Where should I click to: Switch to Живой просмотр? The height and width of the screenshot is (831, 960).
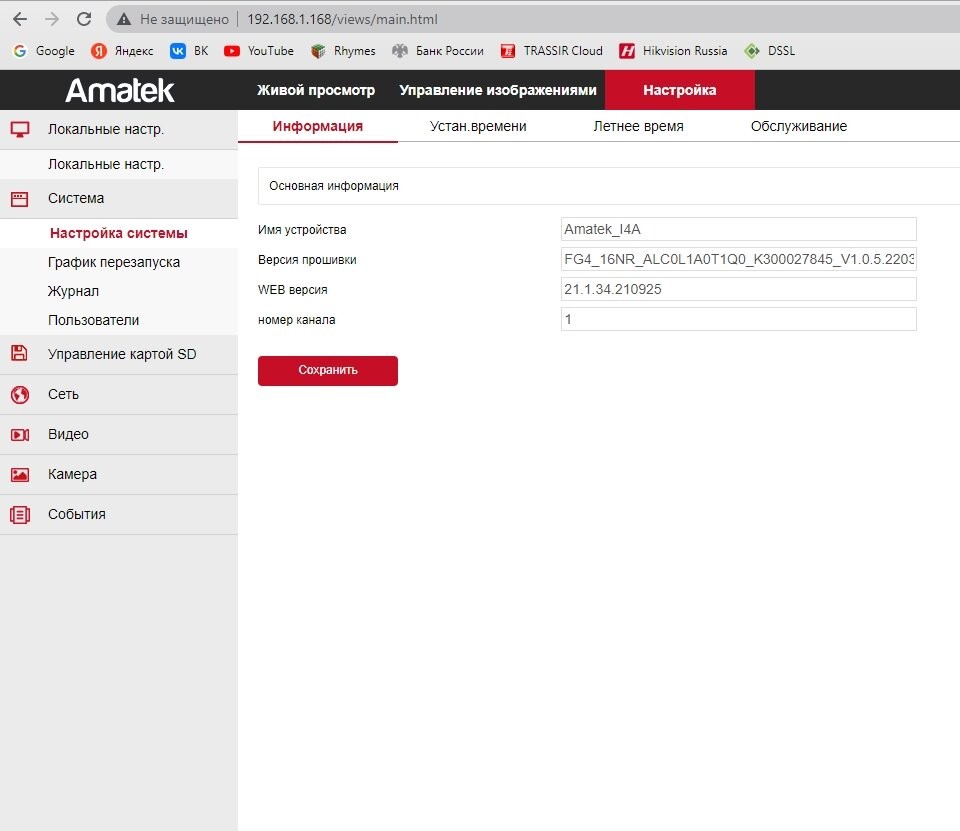click(x=316, y=90)
